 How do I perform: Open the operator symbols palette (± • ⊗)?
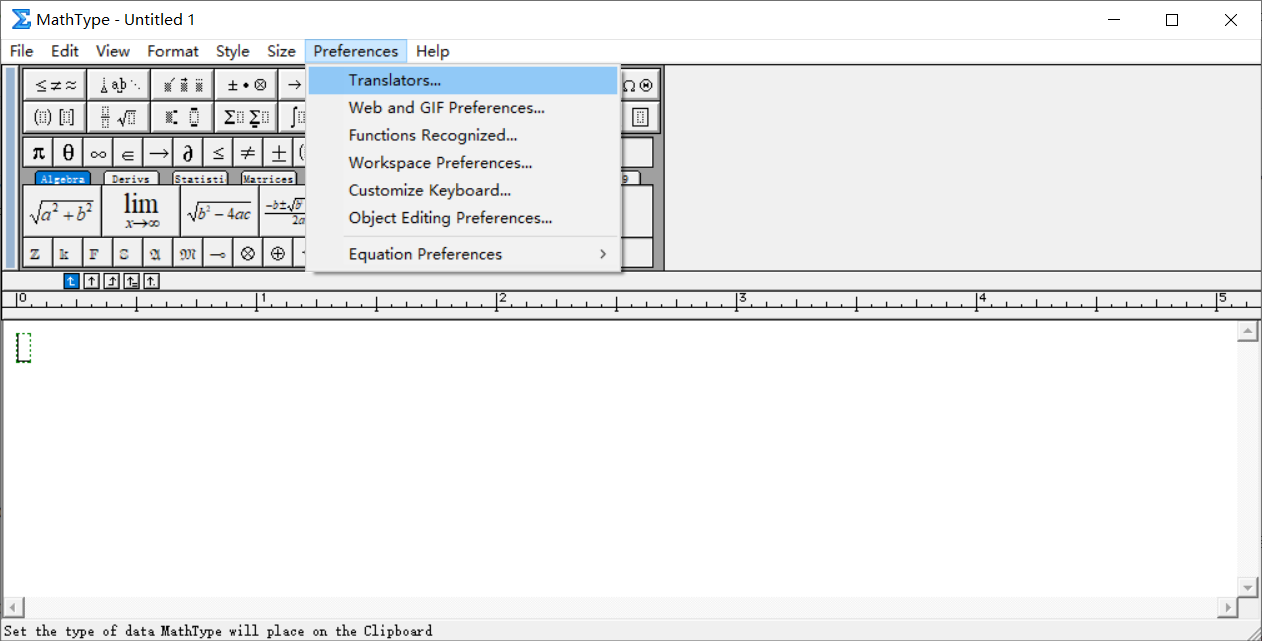[x=245, y=85]
